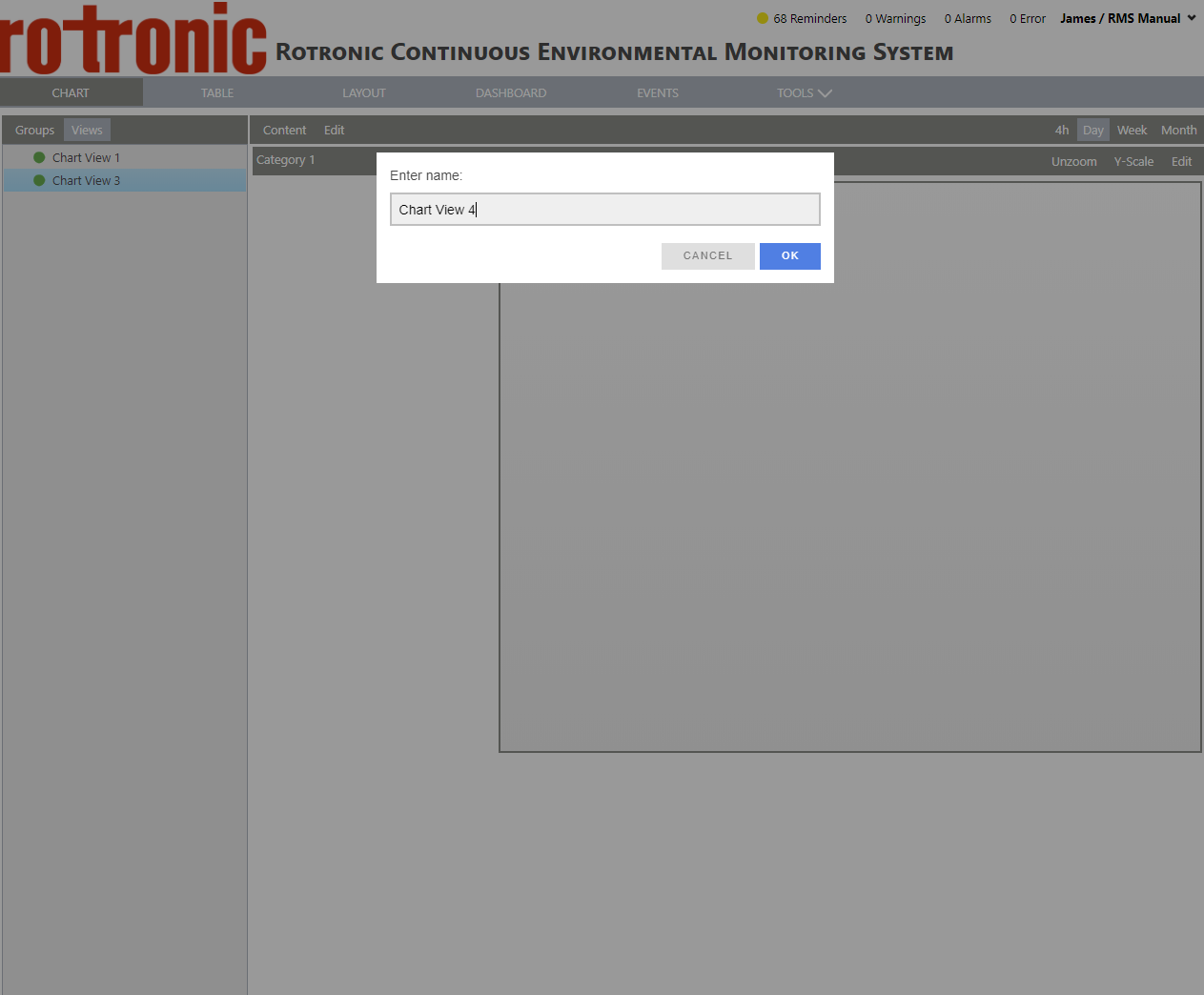Image resolution: width=1204 pixels, height=995 pixels.
Task: Open the 68 Reminders link
Action: click(810, 18)
